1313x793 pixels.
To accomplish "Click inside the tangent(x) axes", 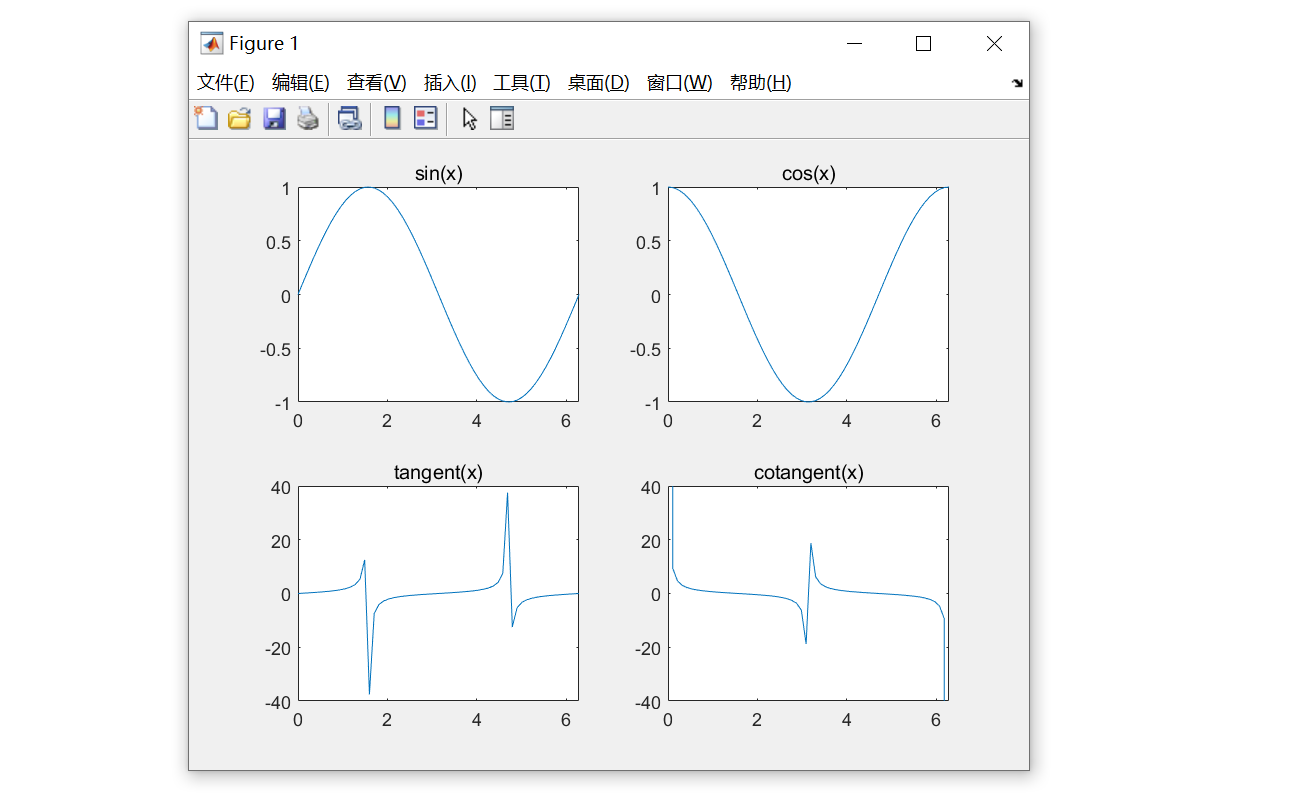I will 438,594.
